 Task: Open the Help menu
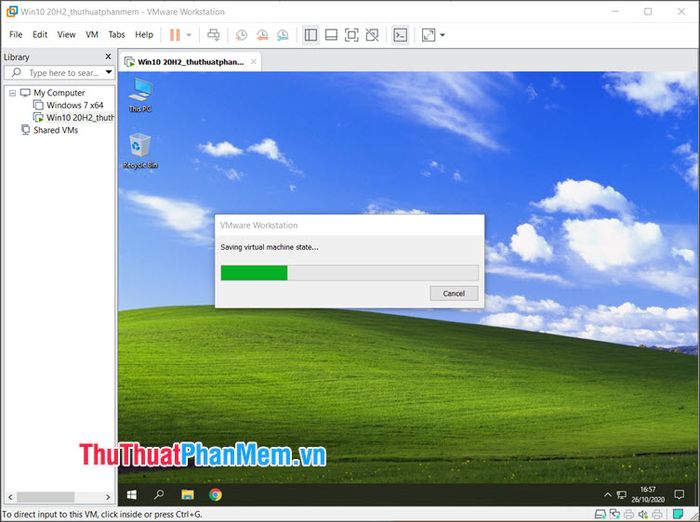[x=144, y=34]
